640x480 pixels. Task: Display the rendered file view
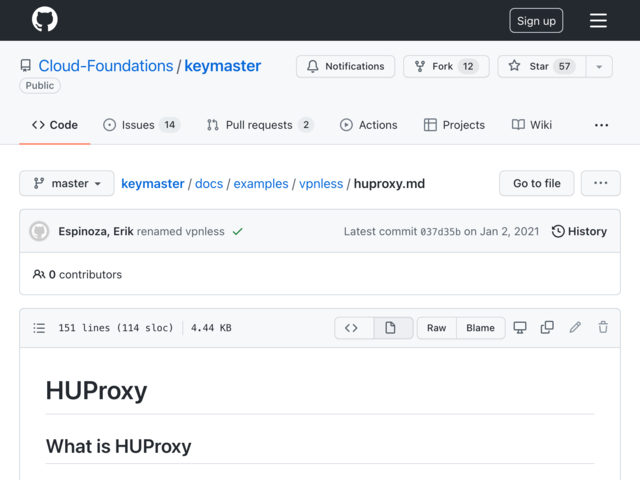393,328
